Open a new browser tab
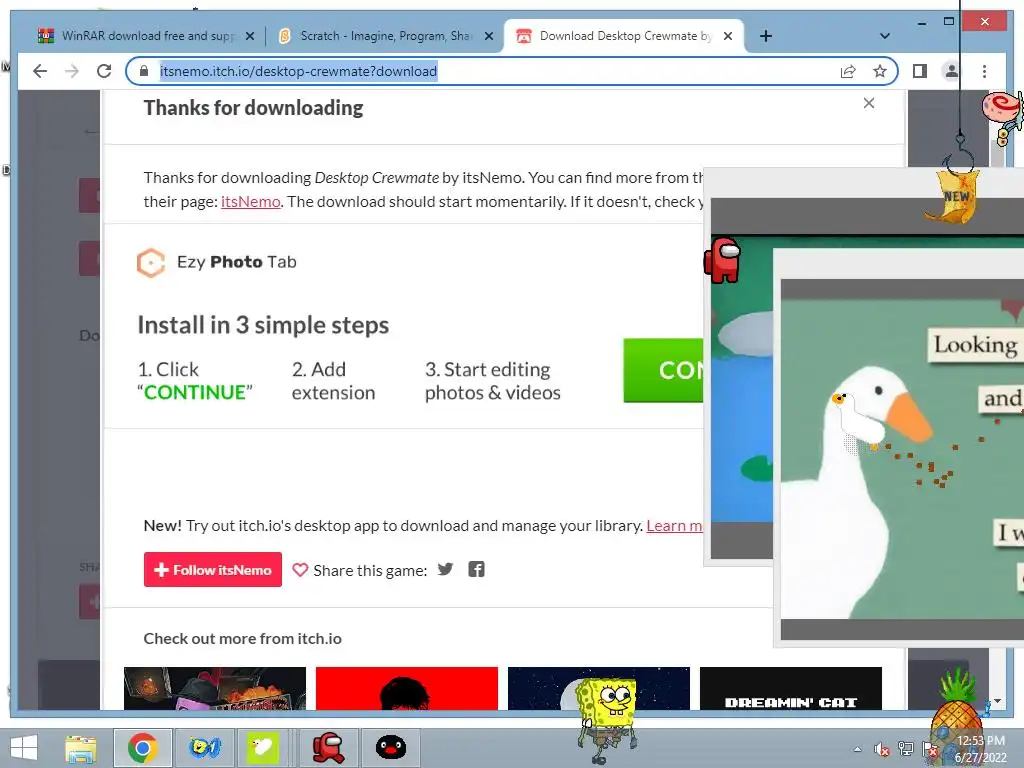Viewport: 1024px width, 768px height. [x=766, y=37]
